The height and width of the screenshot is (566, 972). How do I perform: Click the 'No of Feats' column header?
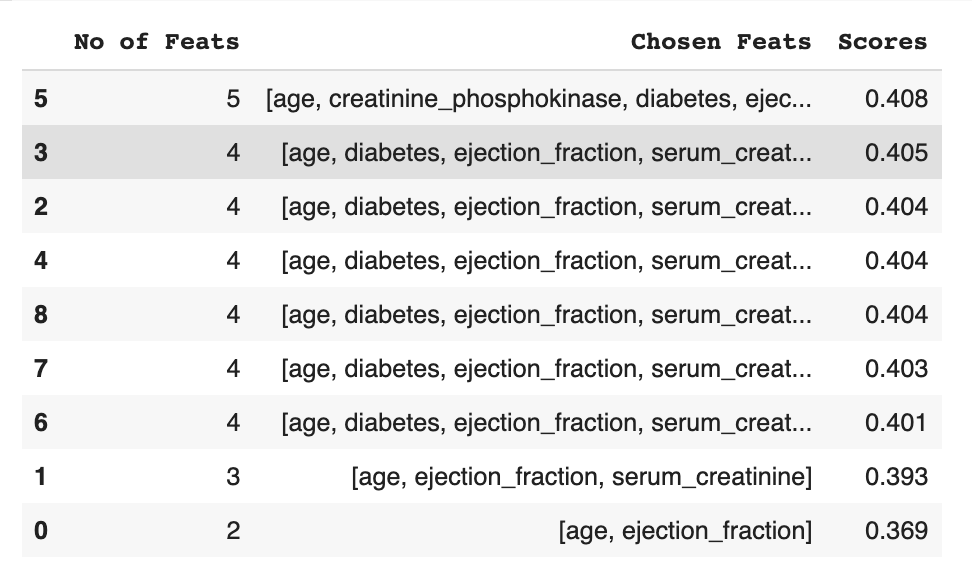point(157,42)
